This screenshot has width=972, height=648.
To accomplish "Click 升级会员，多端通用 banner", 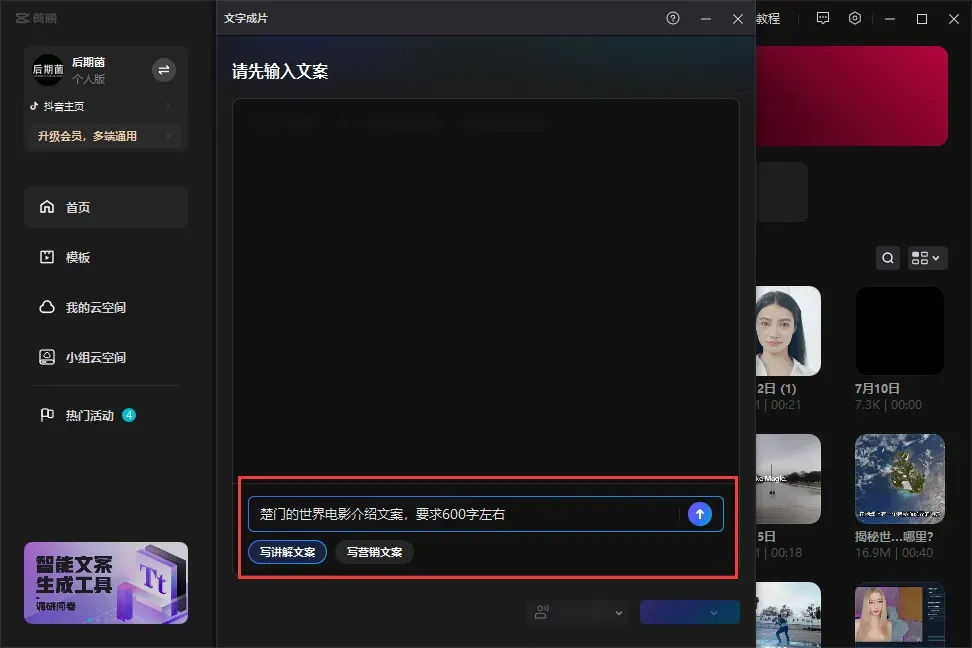I will pyautogui.click(x=105, y=136).
